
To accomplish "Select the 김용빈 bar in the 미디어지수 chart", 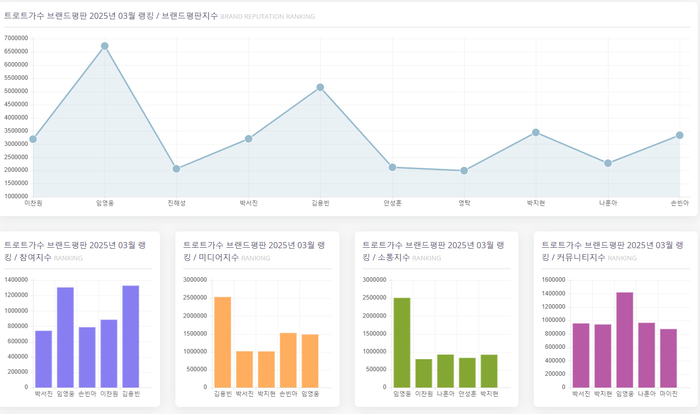I will (223, 342).
